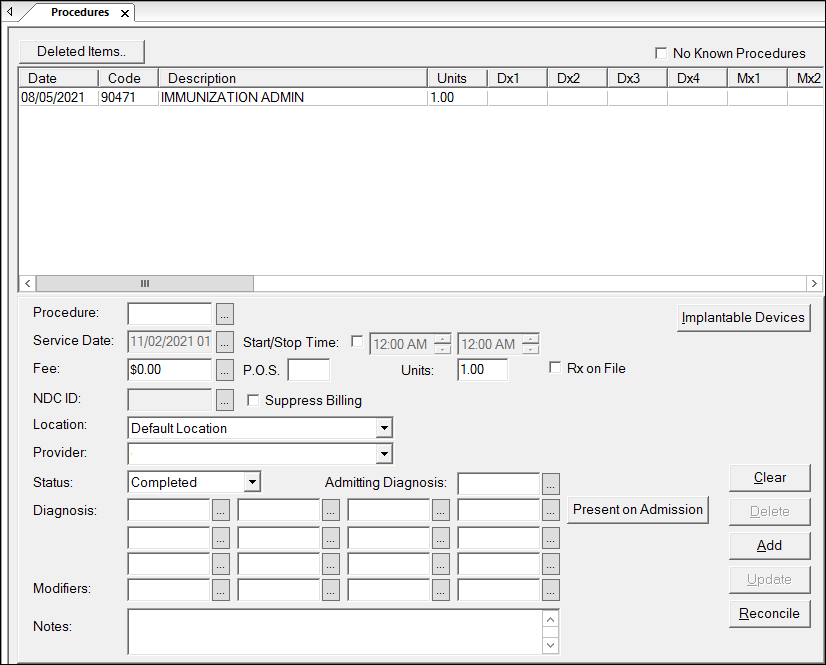Click the Clear button
Viewport: 826px width, 665px height.
tap(770, 477)
